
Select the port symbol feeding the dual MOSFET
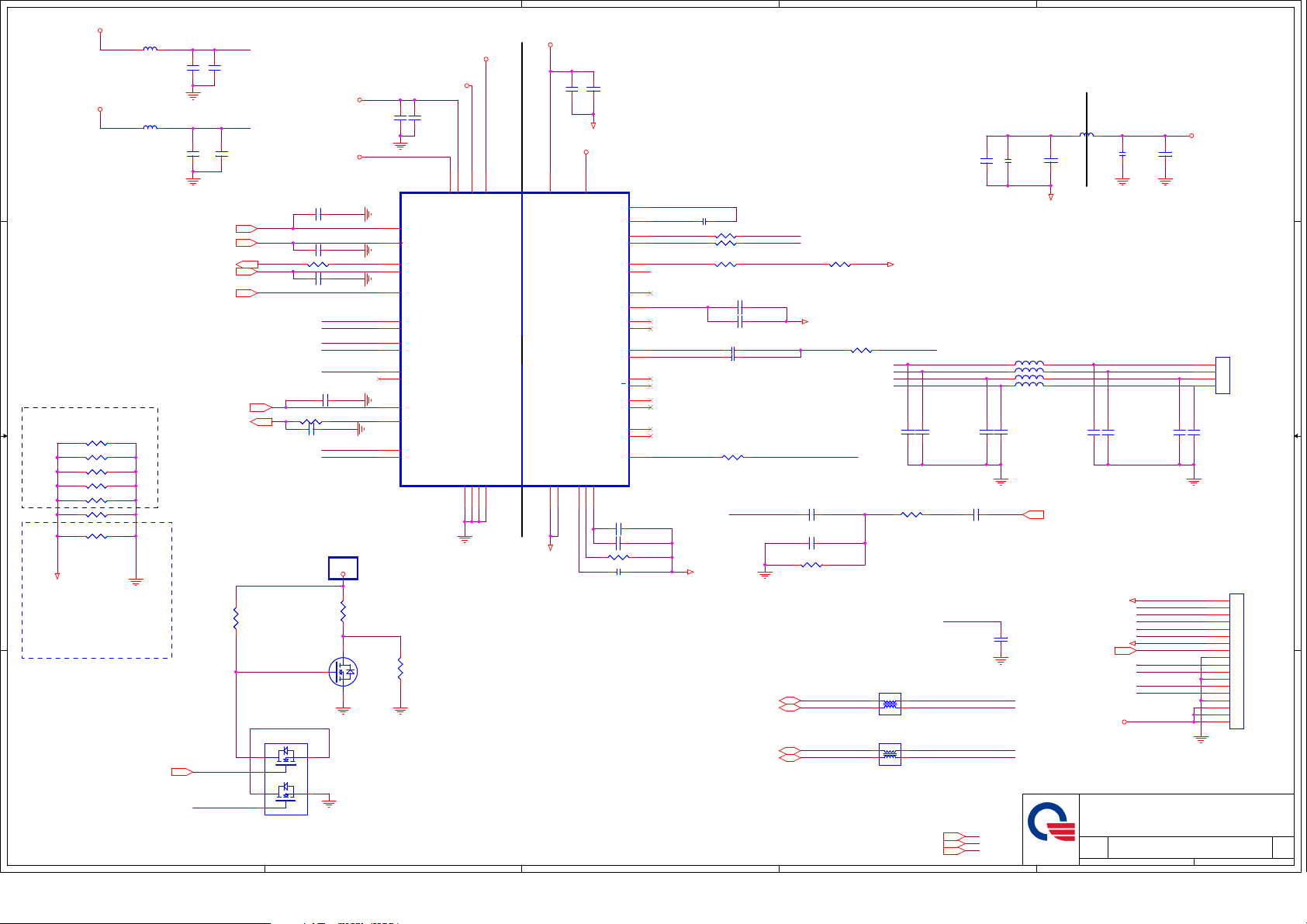(x=182, y=772)
